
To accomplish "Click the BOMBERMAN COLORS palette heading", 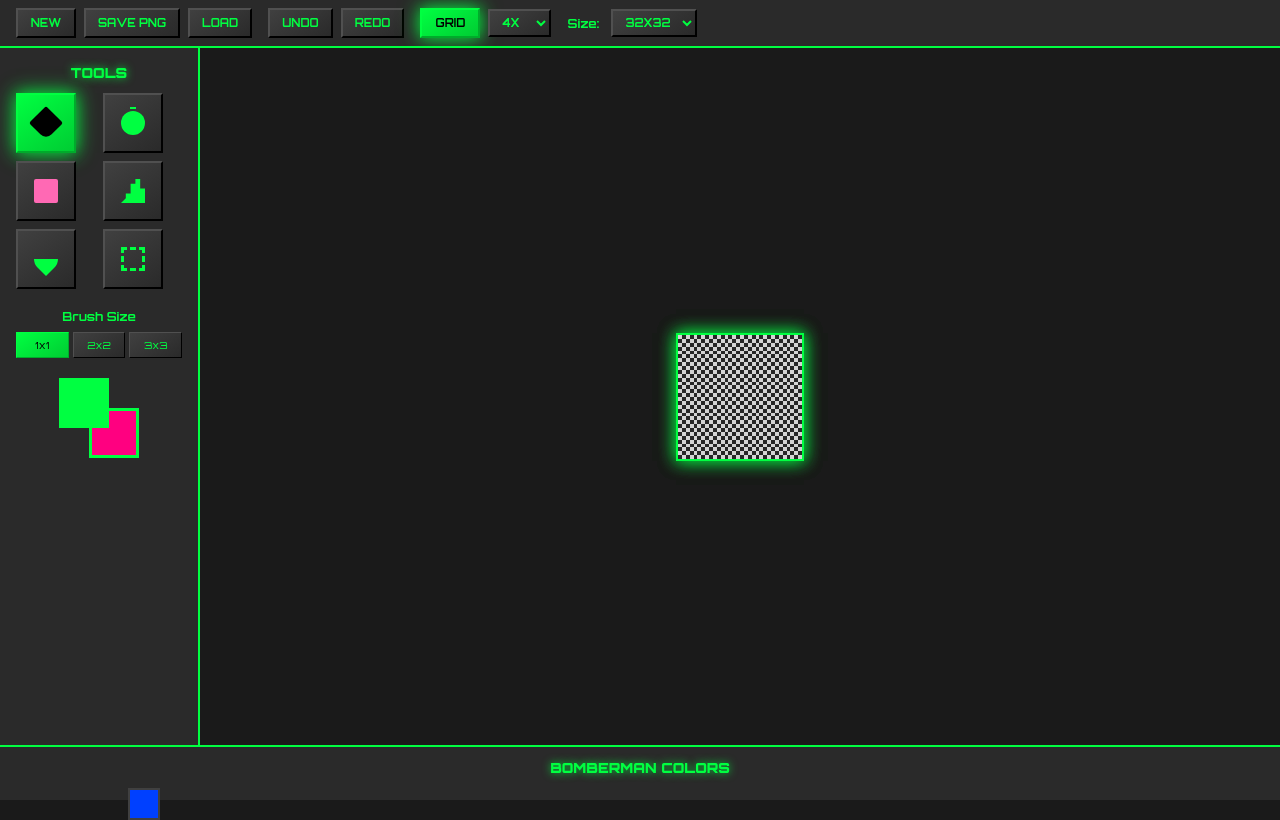I will tap(640, 768).
